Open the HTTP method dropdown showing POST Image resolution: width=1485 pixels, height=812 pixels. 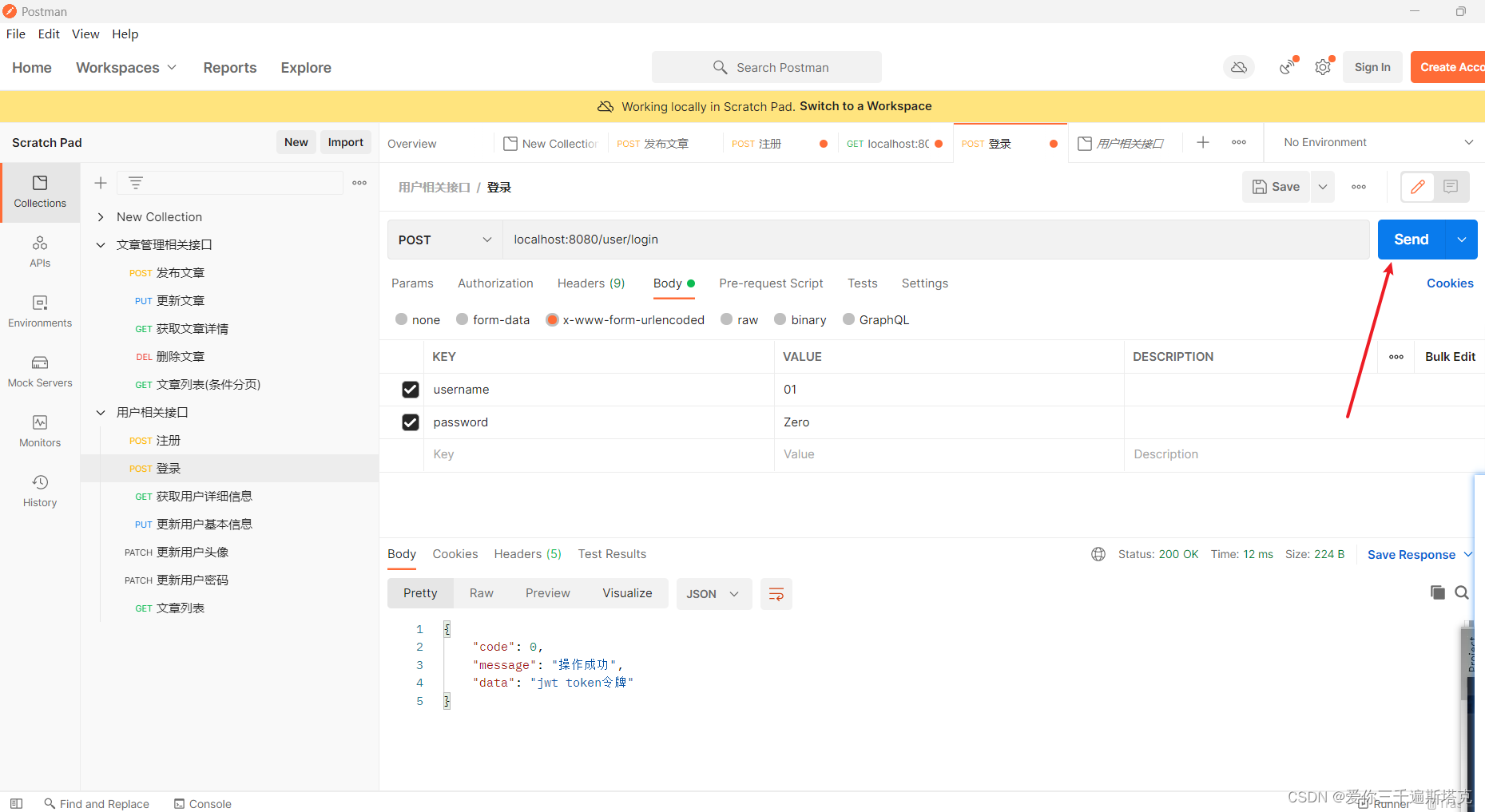tap(444, 240)
